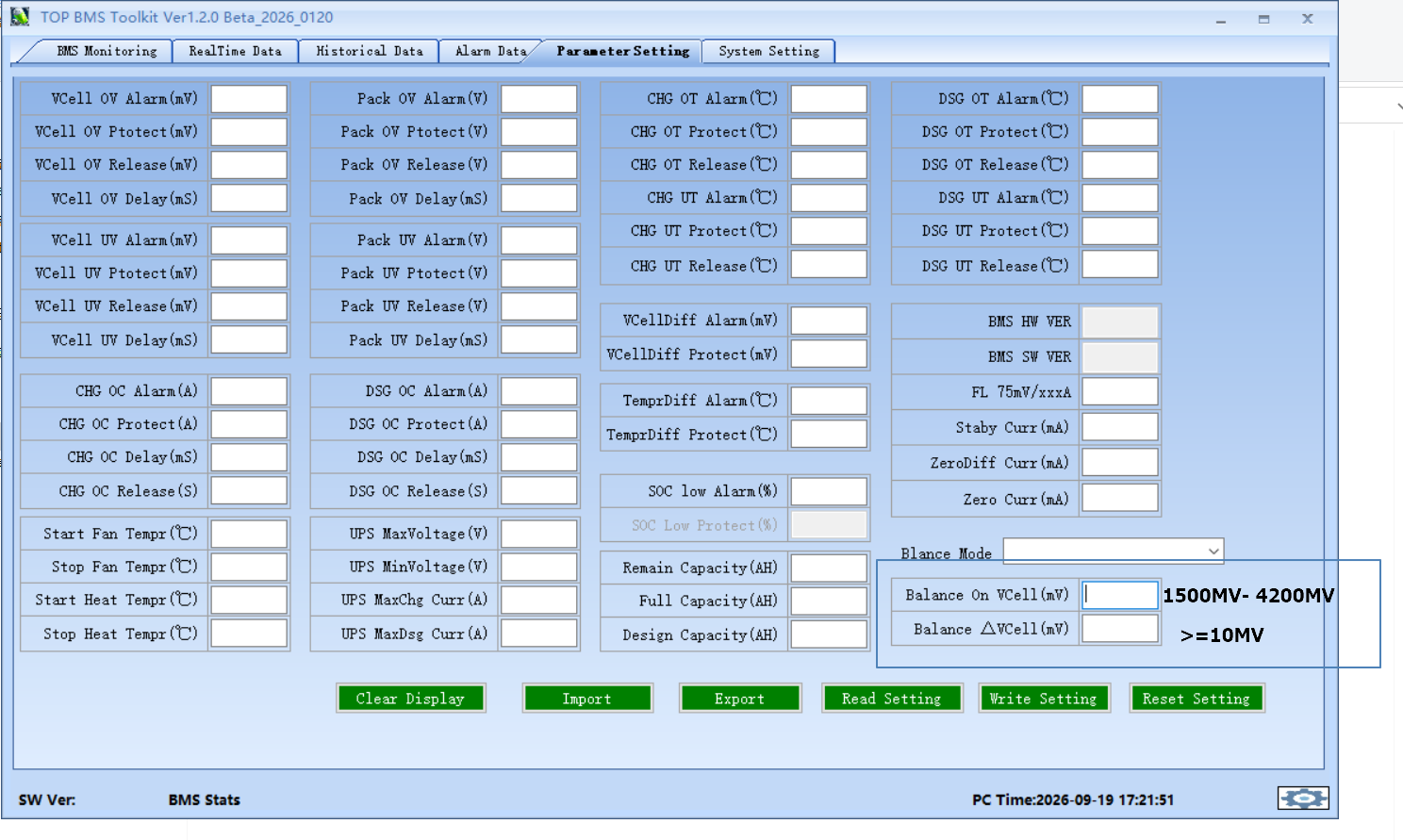Open the RealTime Data tab

[x=235, y=51]
